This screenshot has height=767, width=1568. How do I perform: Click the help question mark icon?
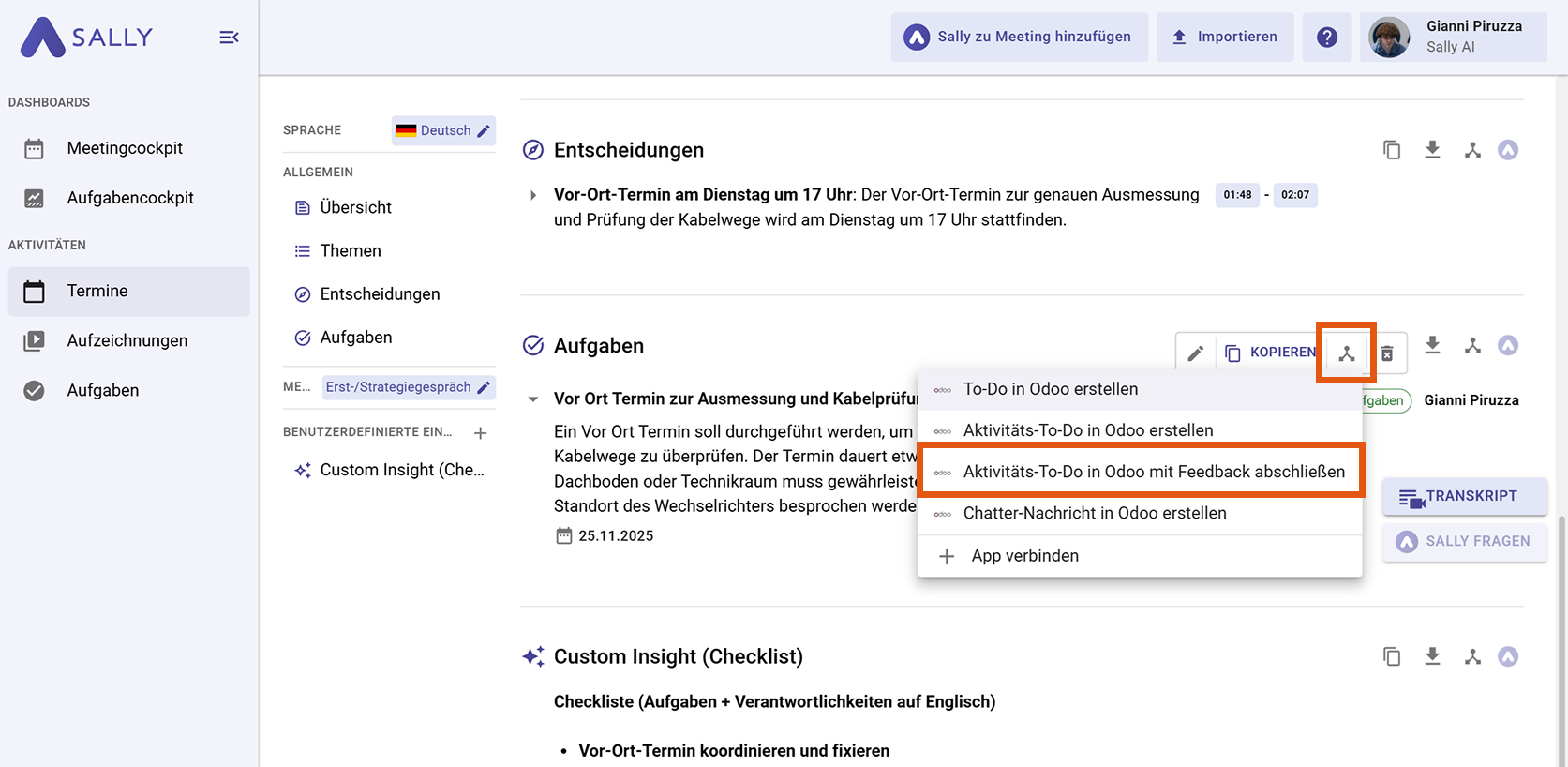point(1326,38)
